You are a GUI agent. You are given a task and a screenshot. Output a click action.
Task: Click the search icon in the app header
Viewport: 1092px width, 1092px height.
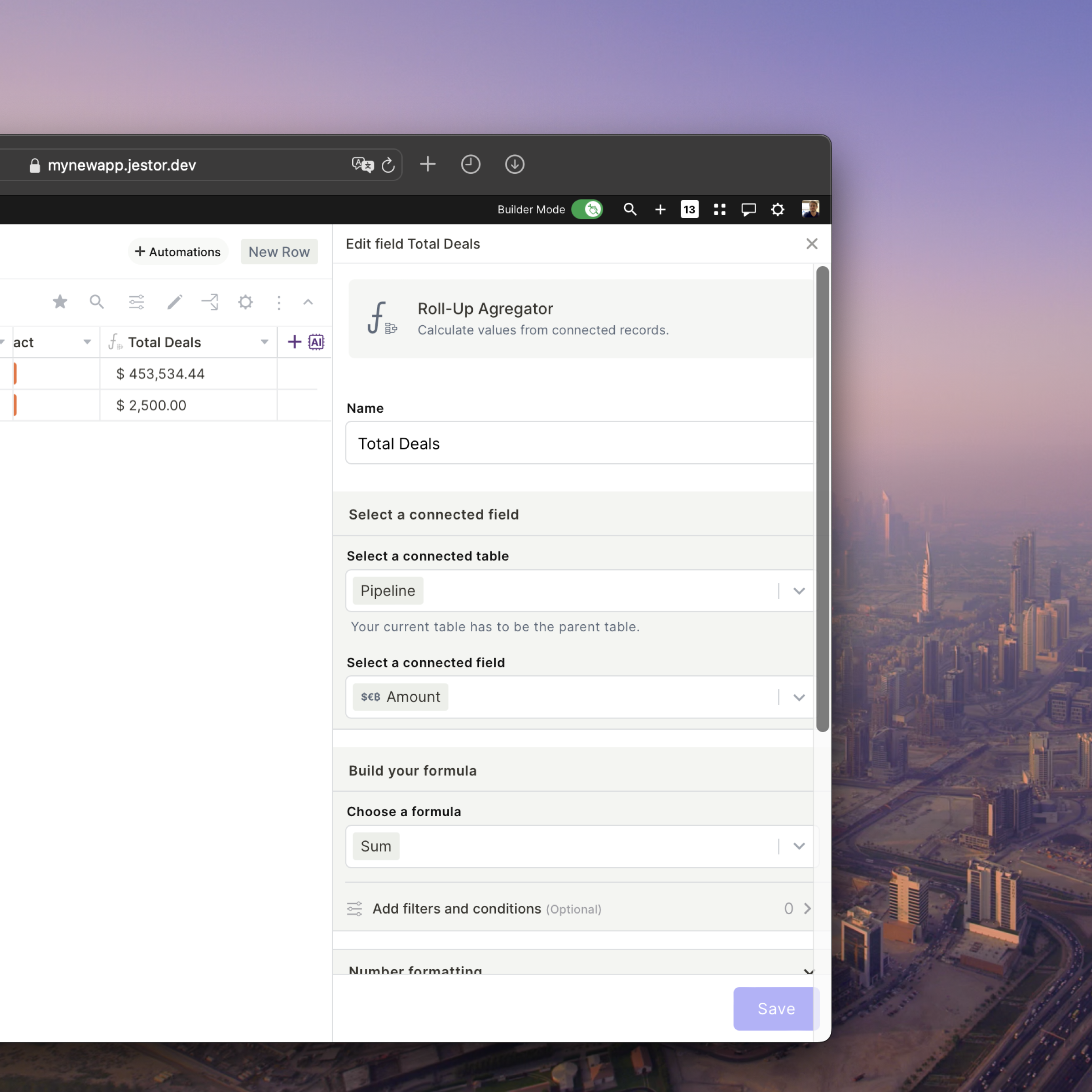[x=630, y=209]
